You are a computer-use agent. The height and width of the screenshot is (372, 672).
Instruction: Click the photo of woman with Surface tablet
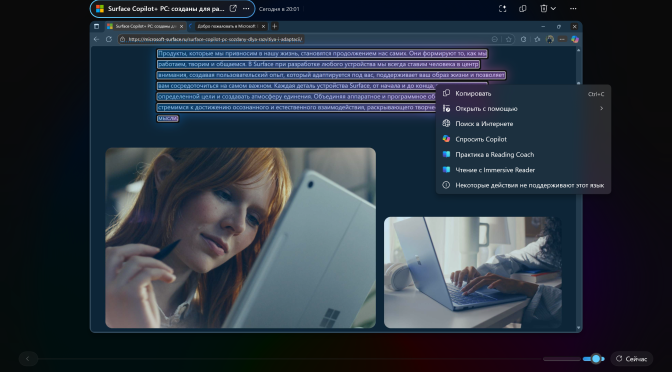coord(240,238)
